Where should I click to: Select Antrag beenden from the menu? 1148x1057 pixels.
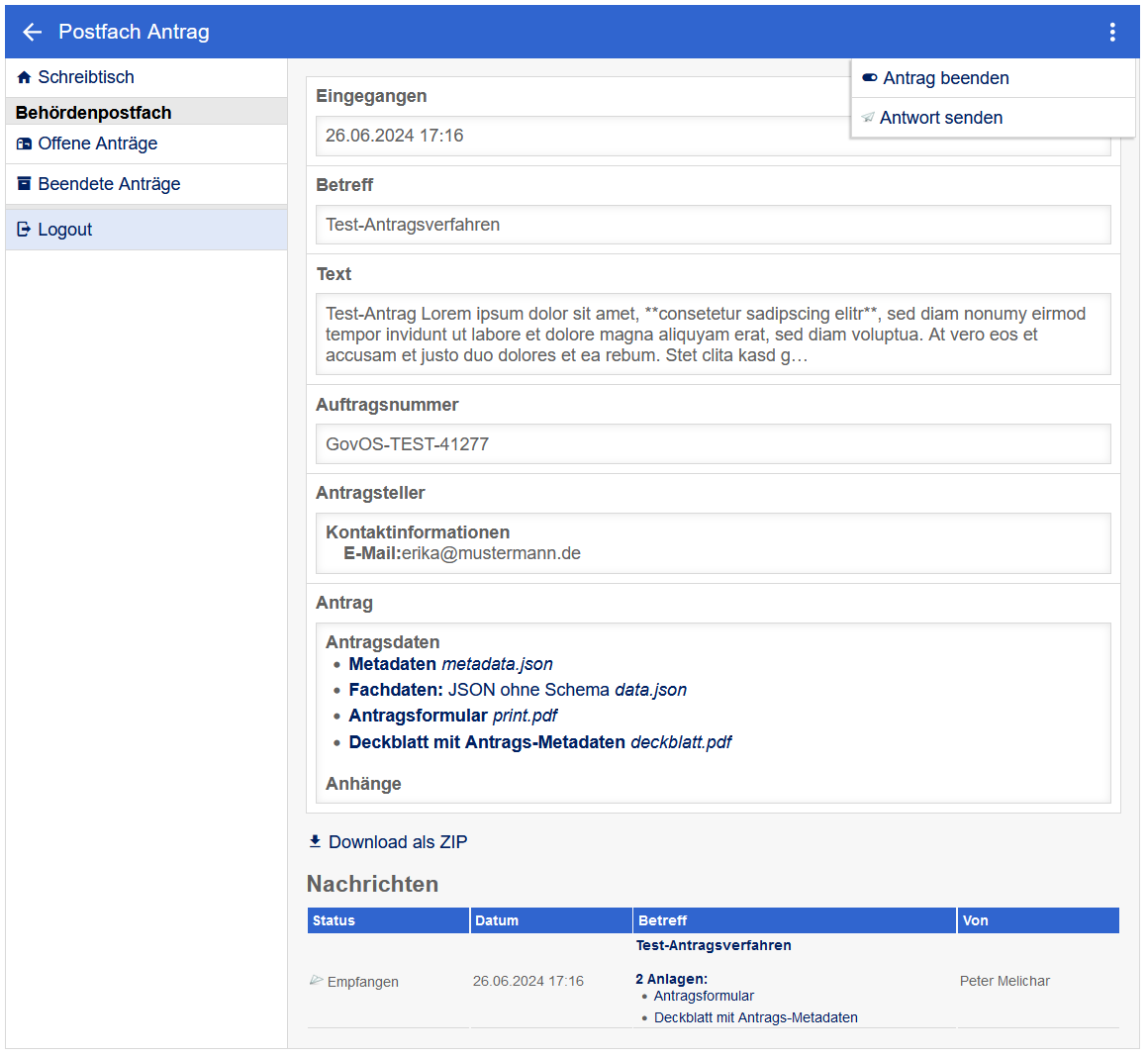coord(945,78)
